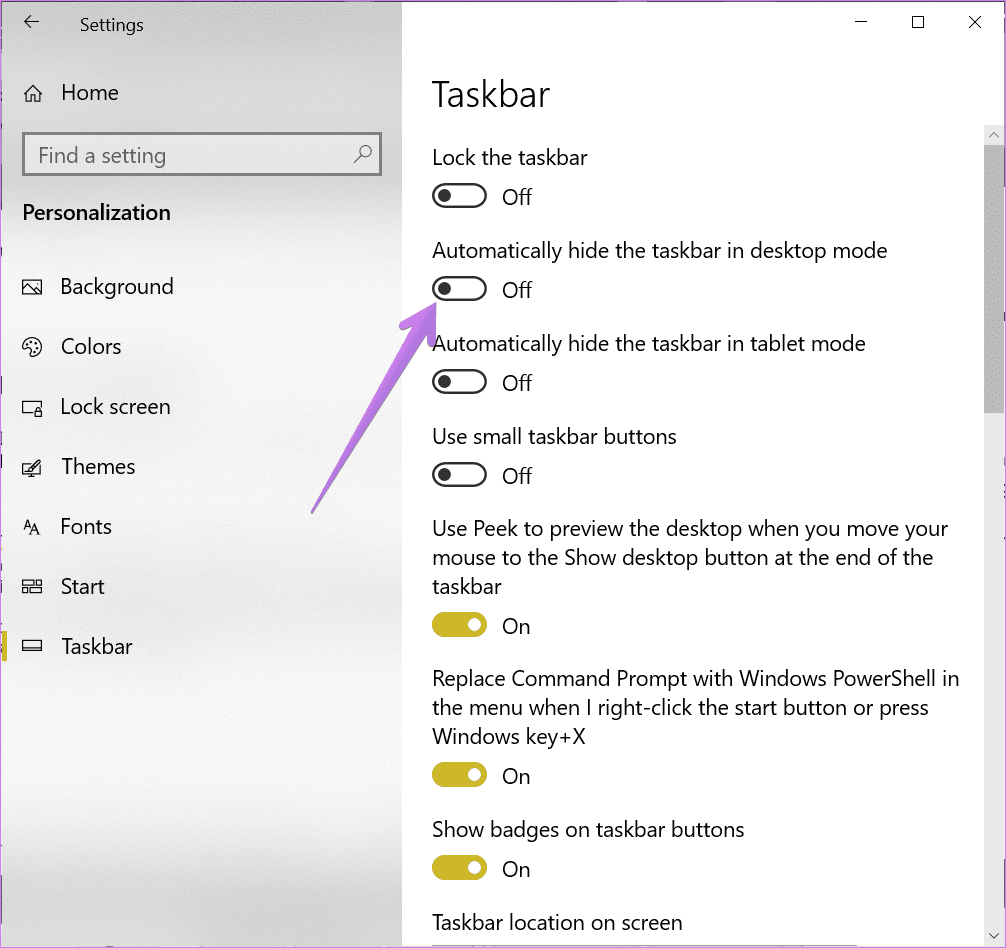Open Themes settings
Image resolution: width=1006 pixels, height=948 pixels.
[x=98, y=467]
